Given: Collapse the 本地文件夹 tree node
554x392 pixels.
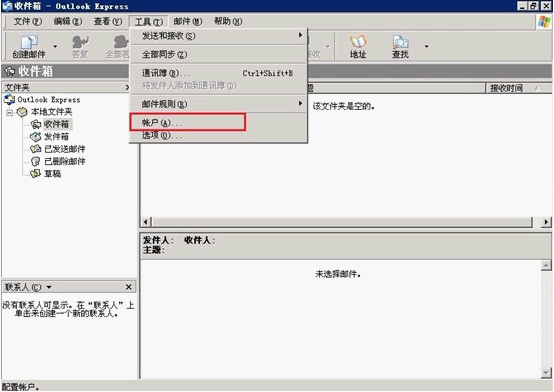Looking at the screenshot, I should 10,112.
